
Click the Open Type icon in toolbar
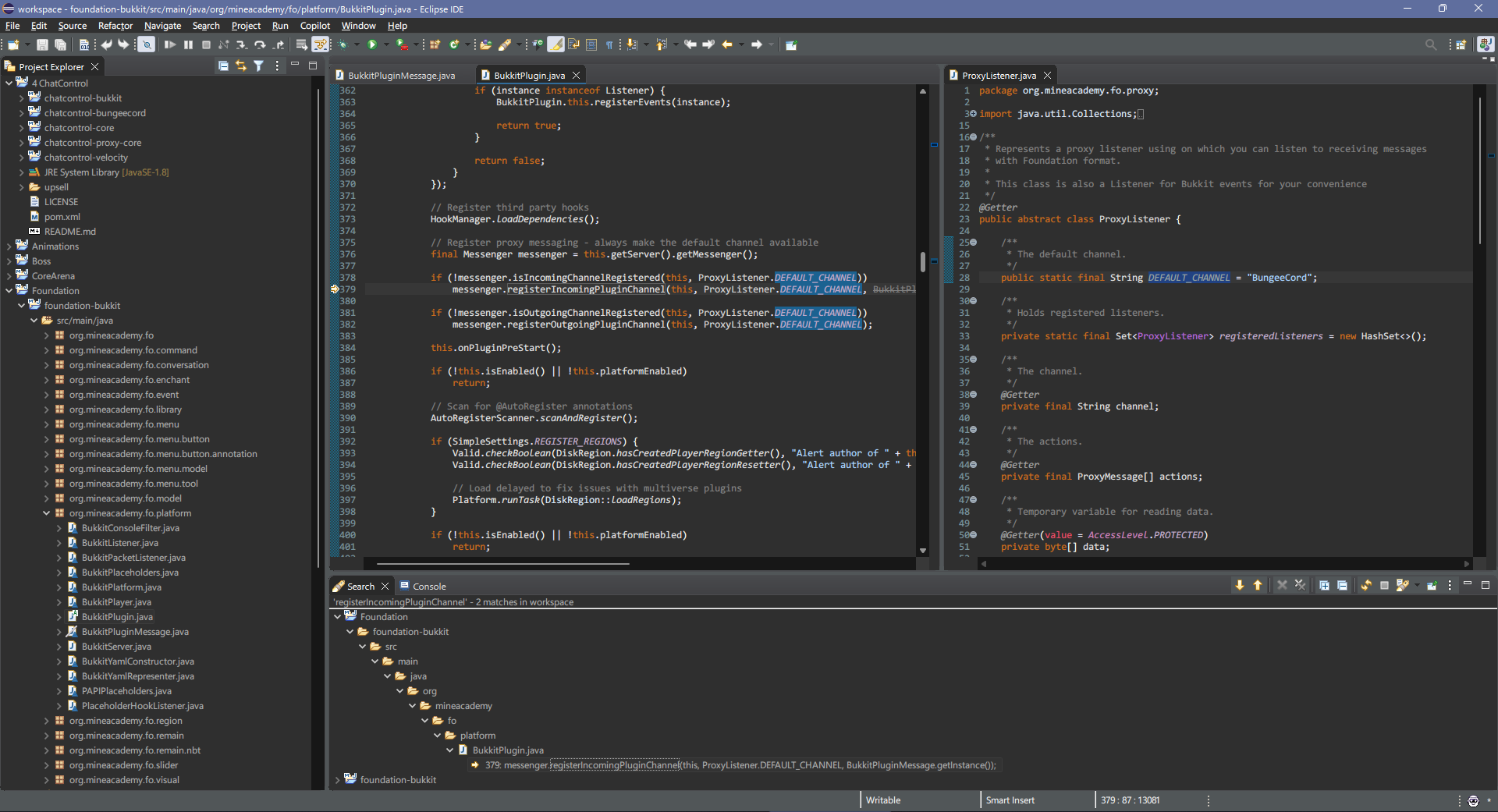(485, 44)
